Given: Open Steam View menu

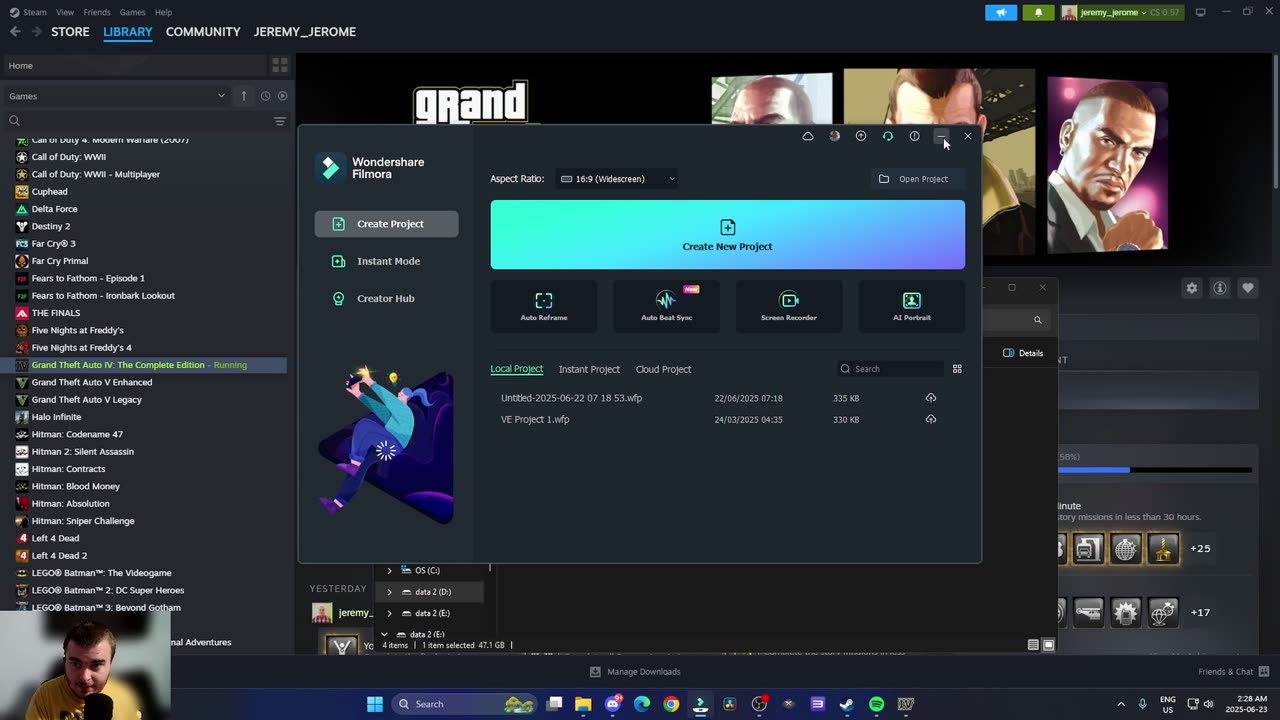Looking at the screenshot, I should [x=65, y=12].
